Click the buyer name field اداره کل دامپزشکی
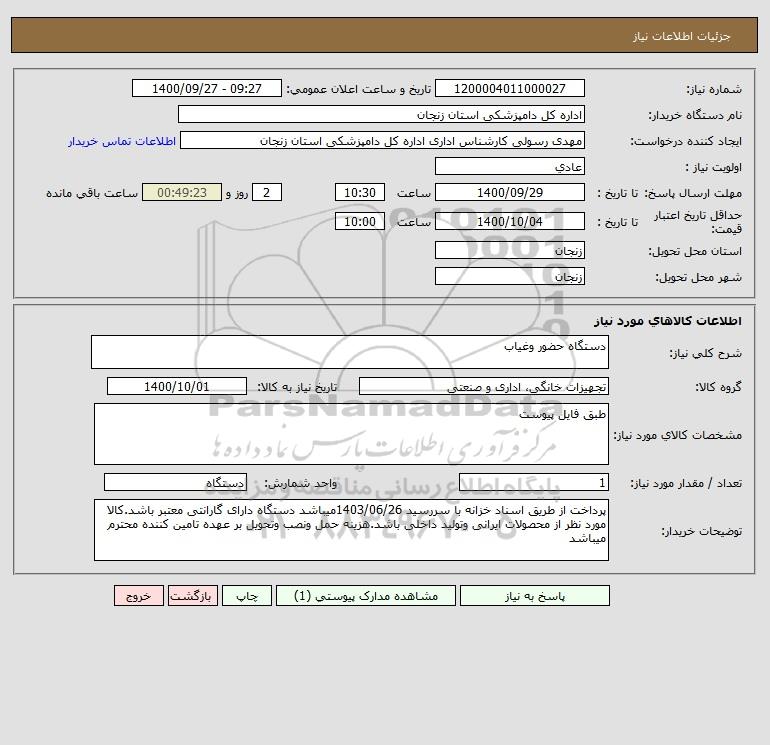Image resolution: width=770 pixels, height=745 pixels. click(x=381, y=114)
